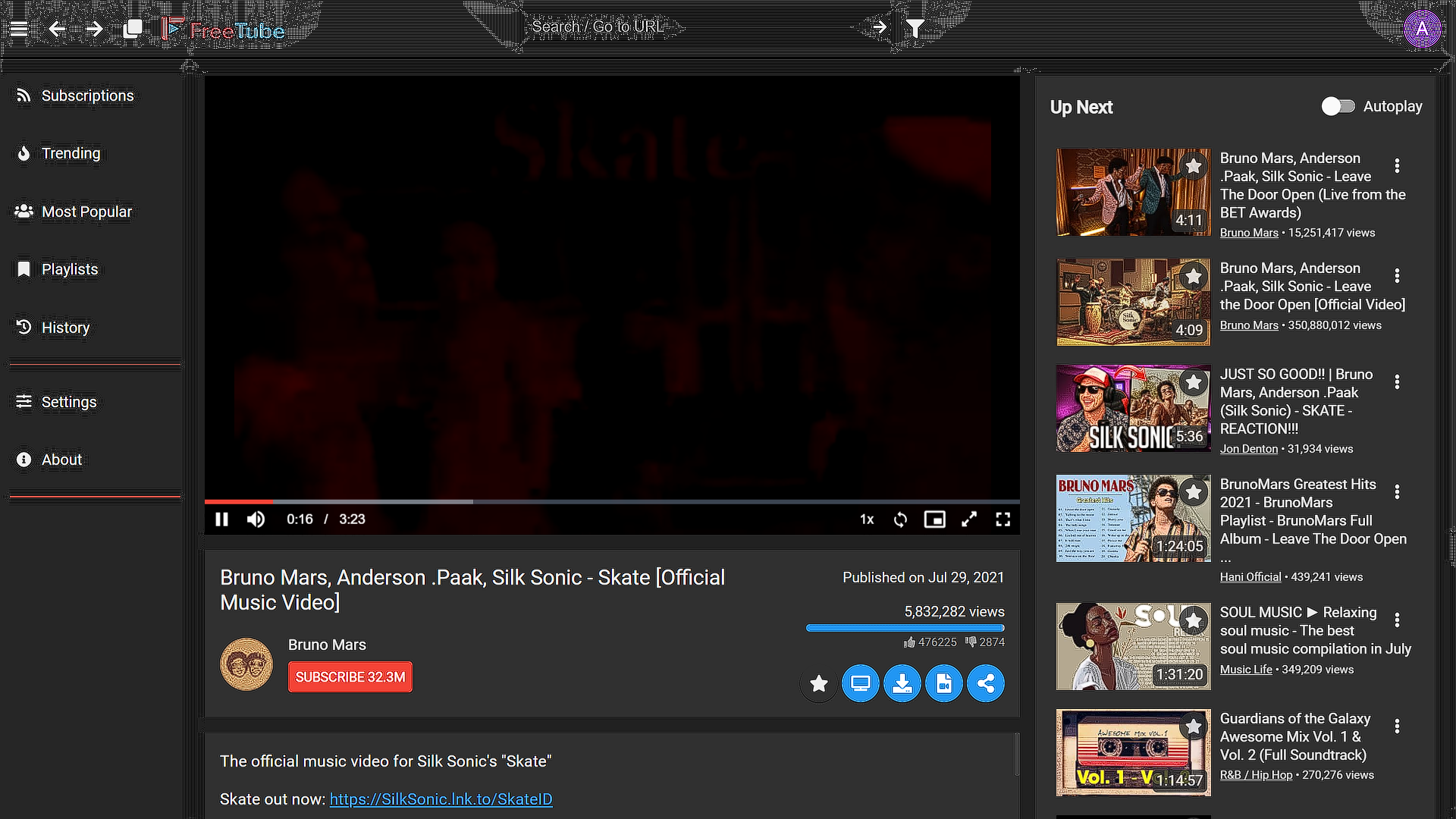Open the kebab menu on the BET Awards video

point(1398,165)
